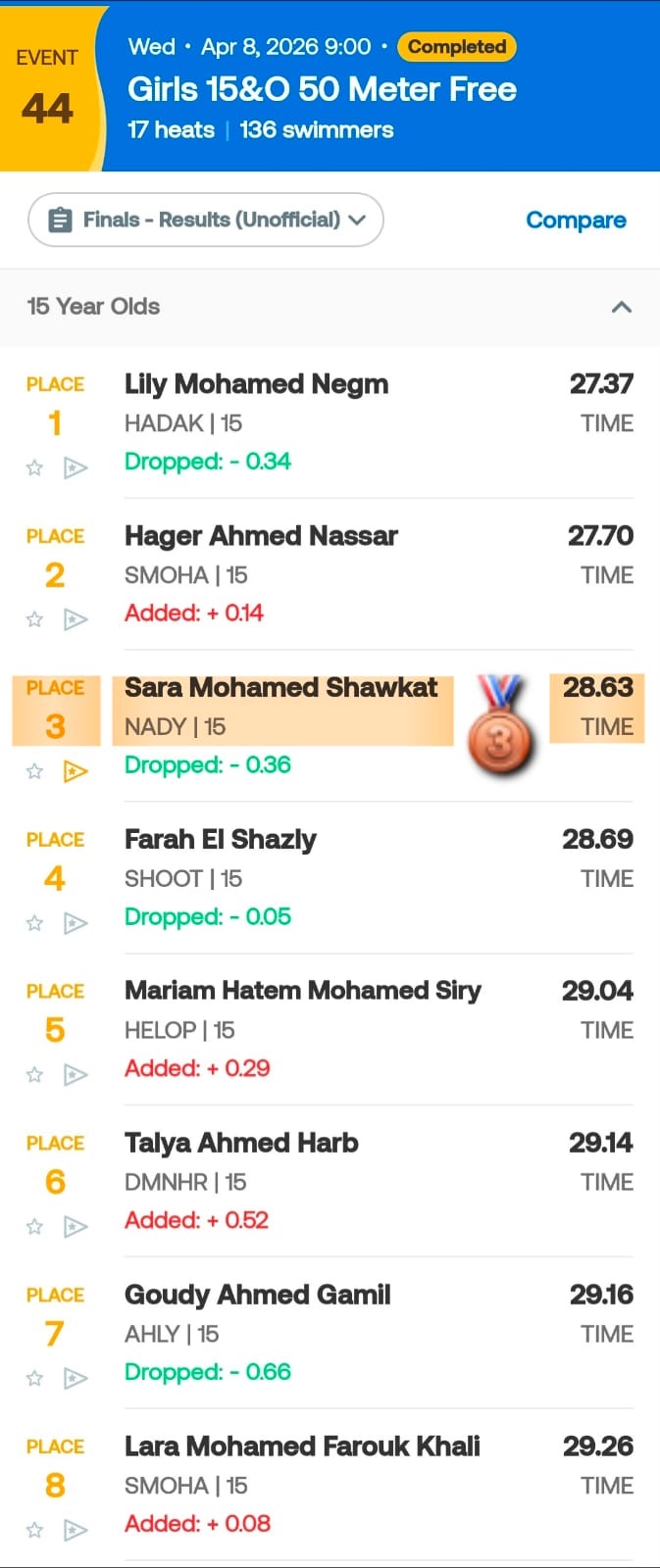Open Lily Mohamed Negm swimmer details
This screenshot has height=1568, width=660.
pos(256,384)
